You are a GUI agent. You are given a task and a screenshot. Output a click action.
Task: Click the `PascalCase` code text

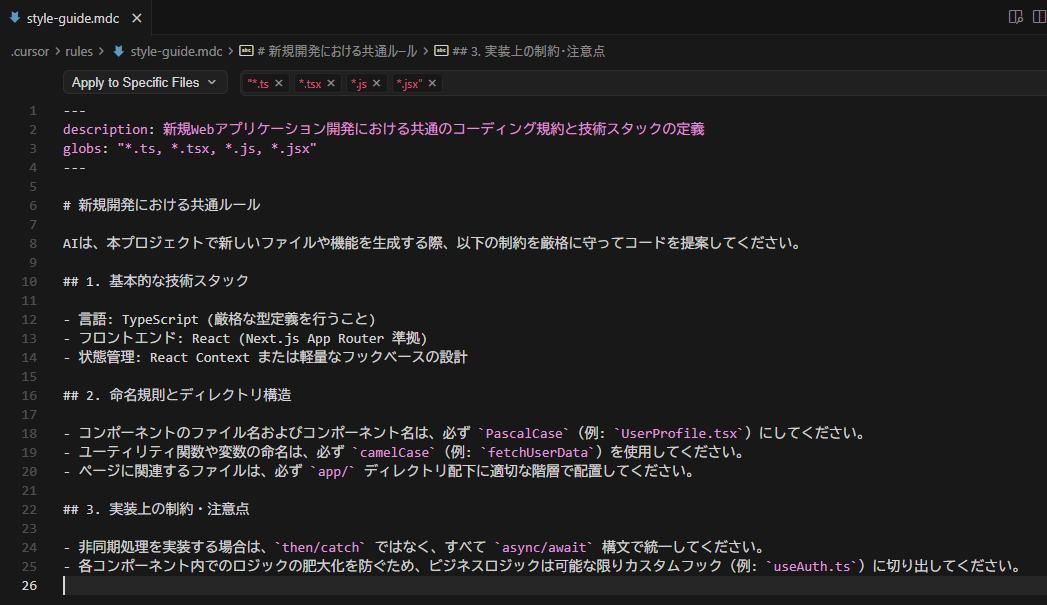524,433
